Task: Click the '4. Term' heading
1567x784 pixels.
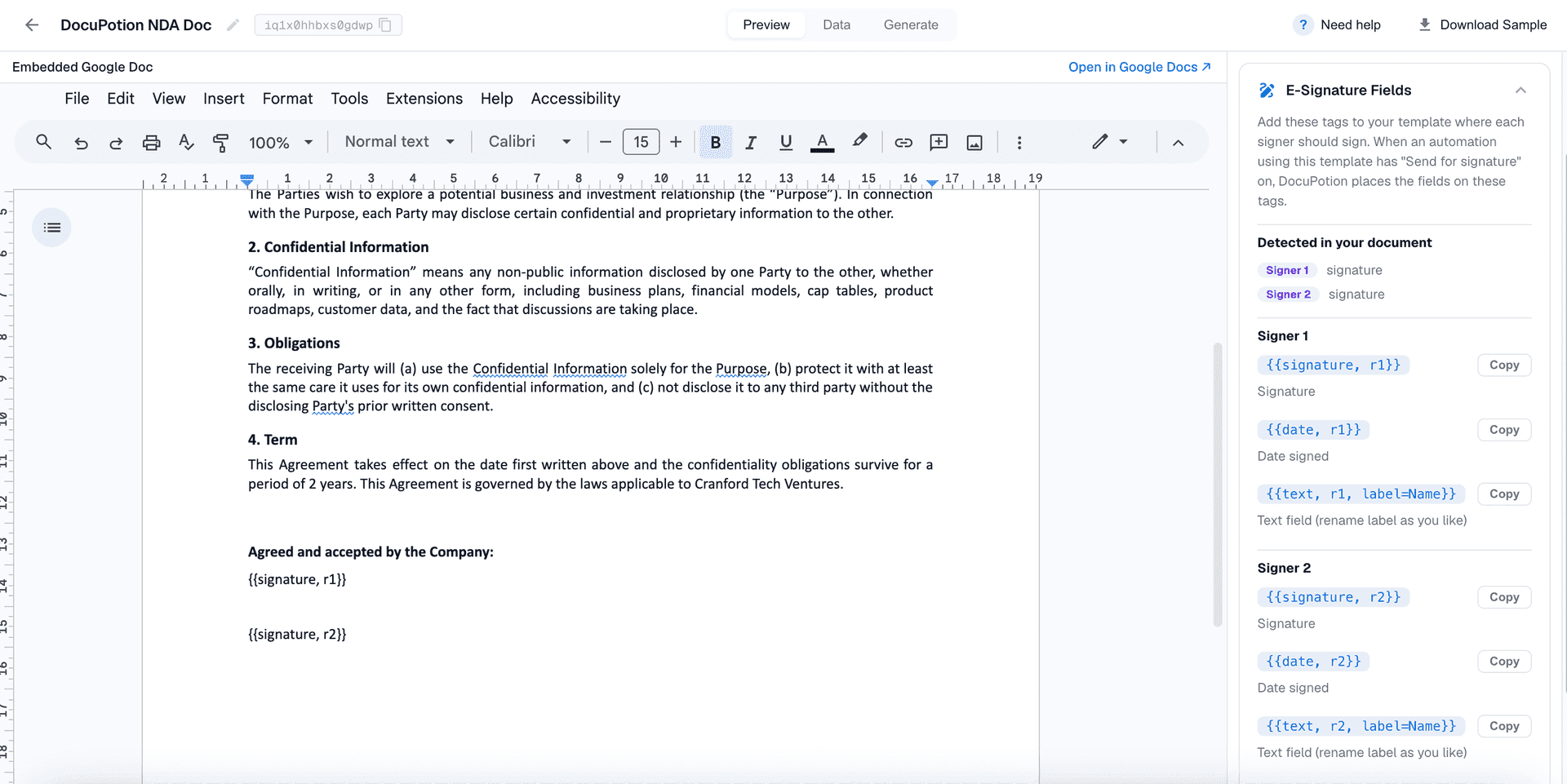Action: coord(273,440)
